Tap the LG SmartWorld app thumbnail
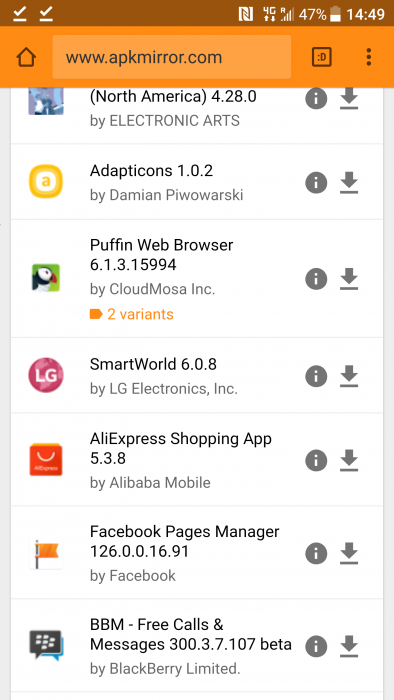Screen dimensions: 394x700 tap(46, 375)
